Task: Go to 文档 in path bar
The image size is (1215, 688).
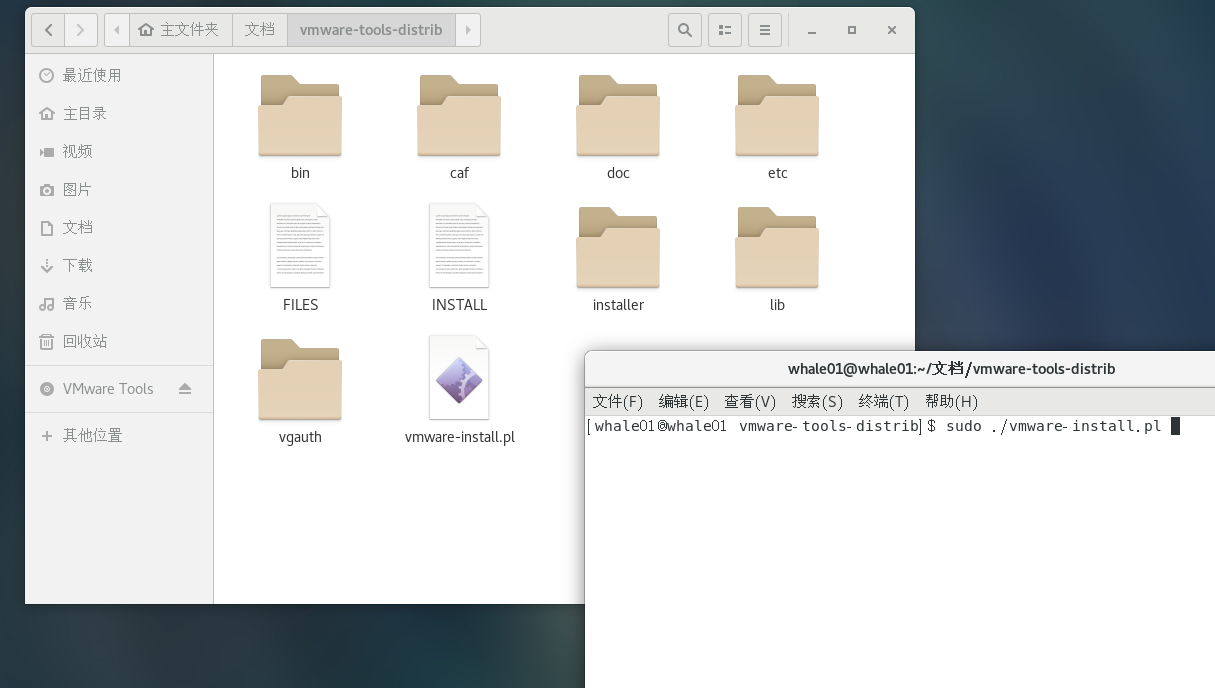Action: pos(259,30)
